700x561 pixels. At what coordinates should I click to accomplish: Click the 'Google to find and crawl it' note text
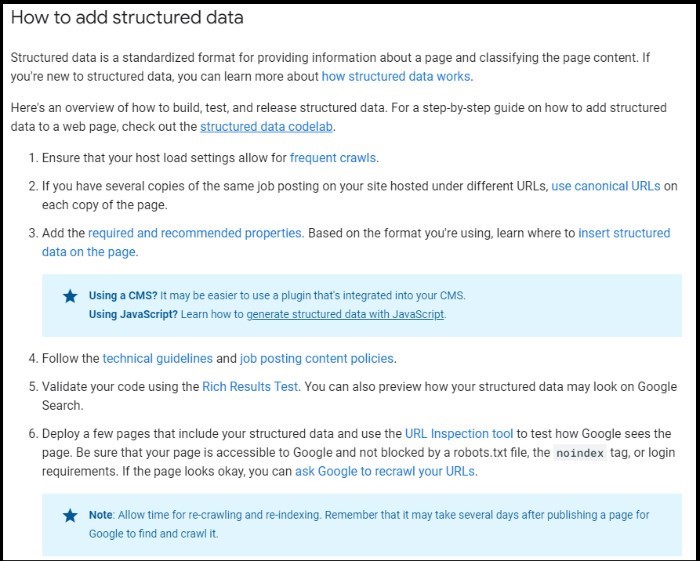(153, 534)
